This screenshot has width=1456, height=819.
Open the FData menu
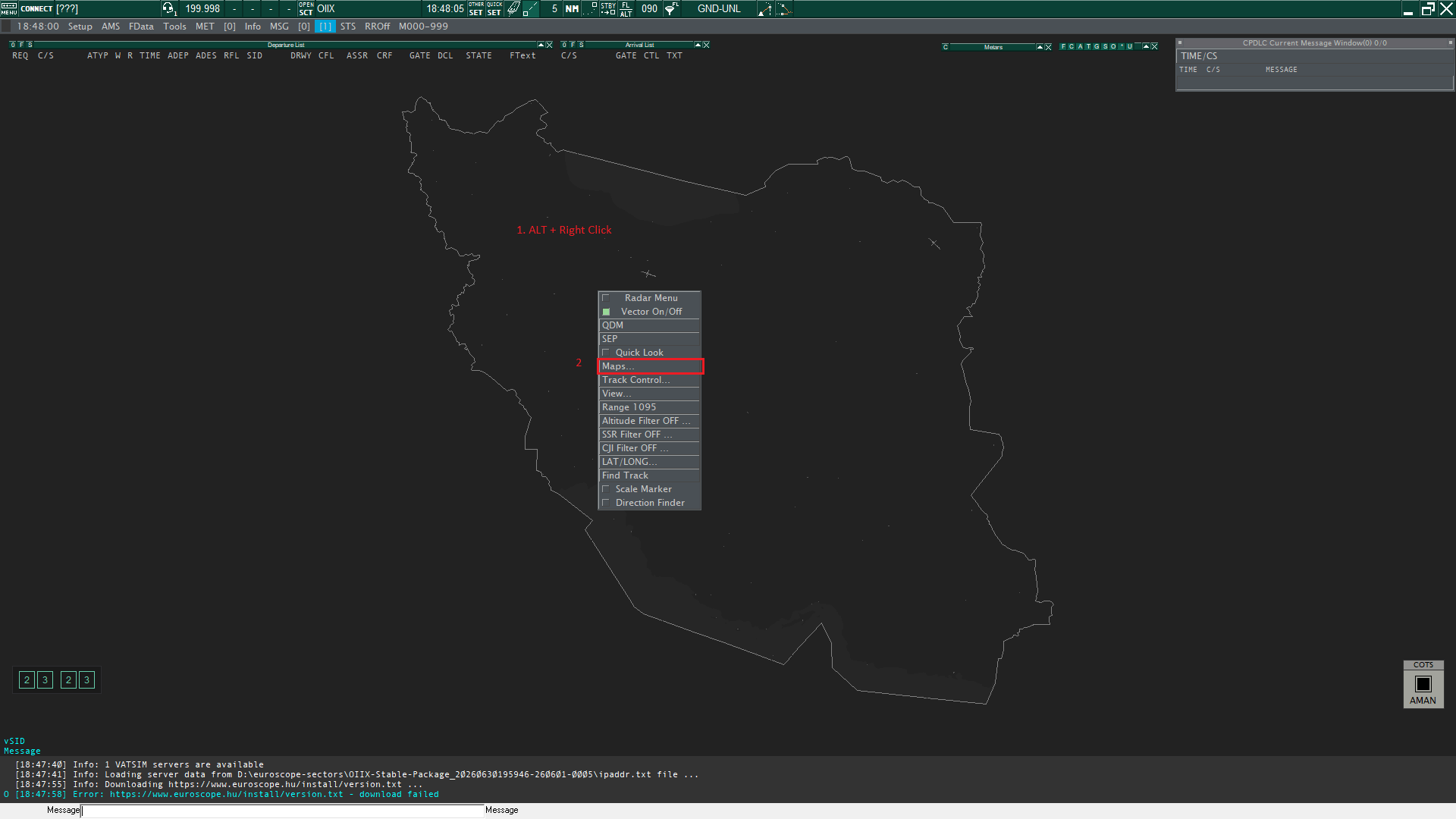tap(141, 27)
